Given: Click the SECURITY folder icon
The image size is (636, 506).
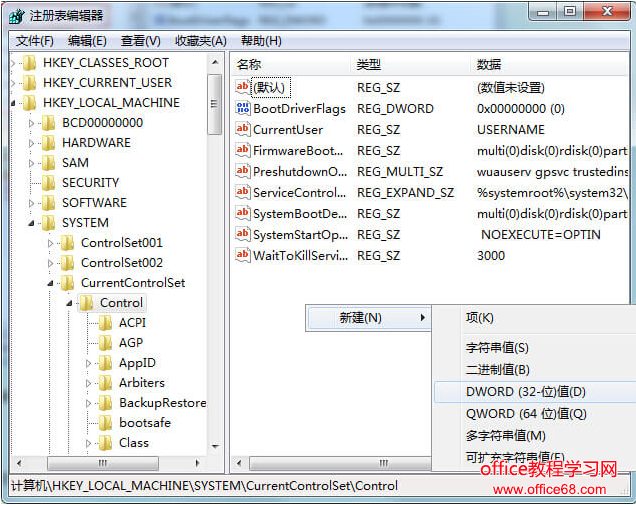Looking at the screenshot, I should point(49,183).
